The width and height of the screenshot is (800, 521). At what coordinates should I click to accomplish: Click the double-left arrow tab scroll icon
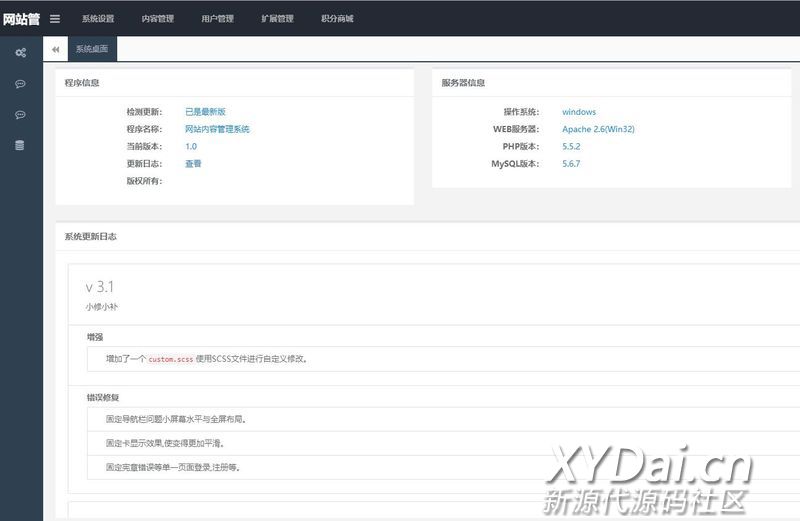pos(56,49)
